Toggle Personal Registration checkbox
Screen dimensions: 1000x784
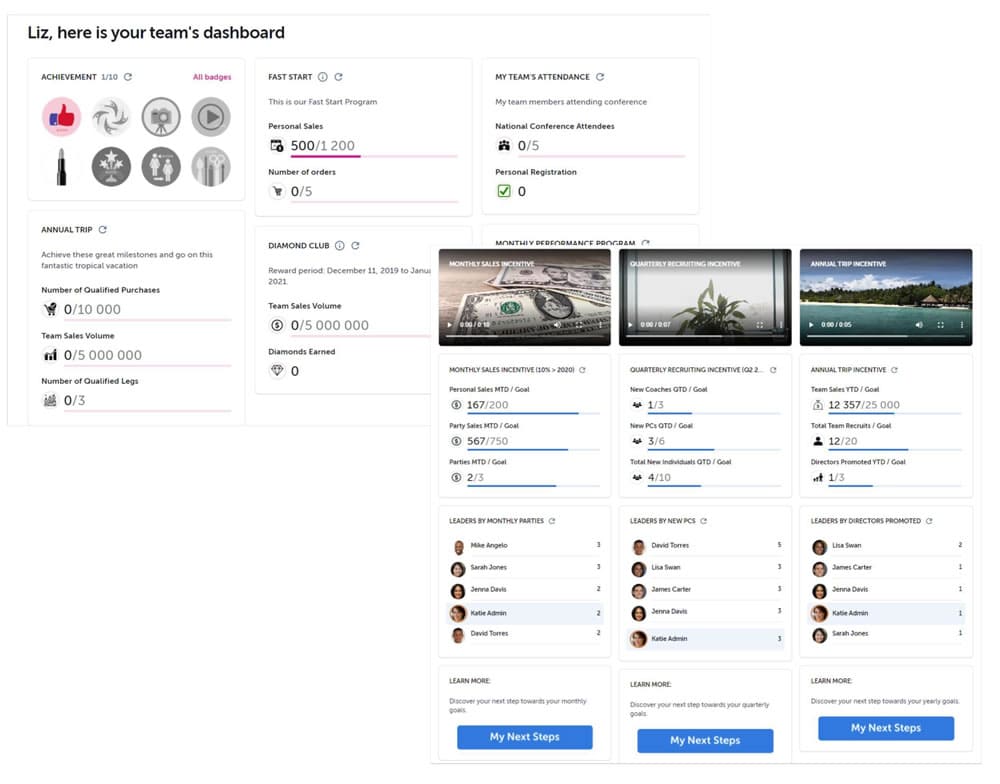click(504, 191)
